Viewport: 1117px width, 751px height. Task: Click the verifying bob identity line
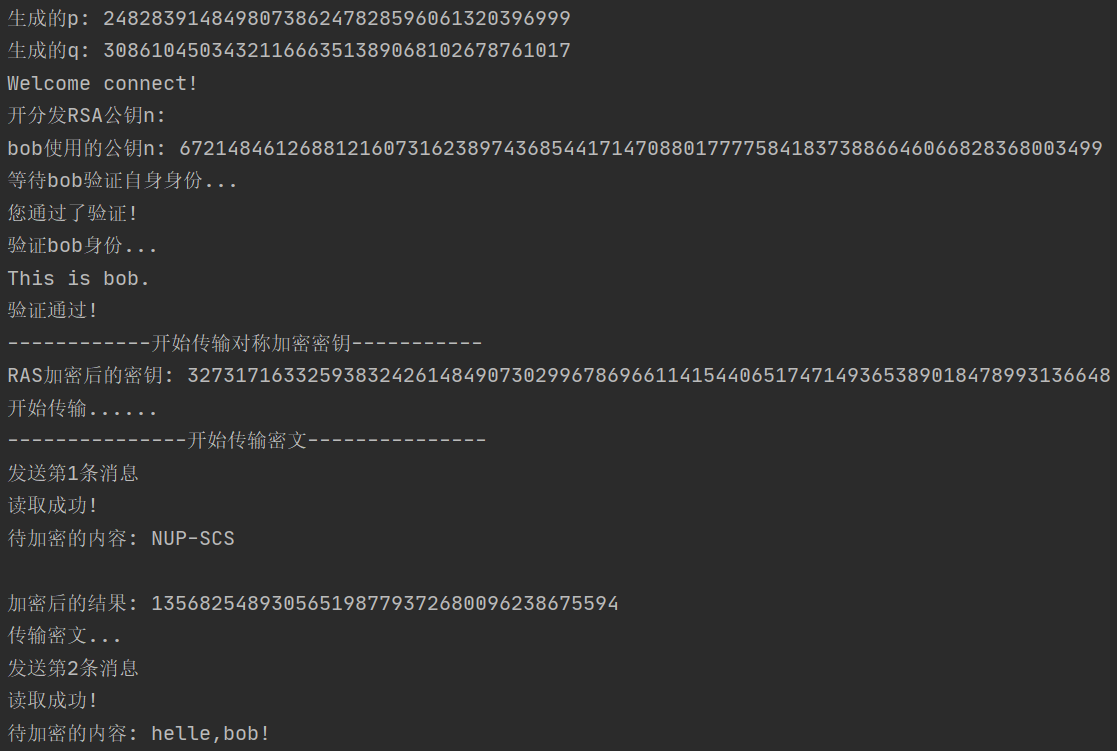click(x=82, y=246)
